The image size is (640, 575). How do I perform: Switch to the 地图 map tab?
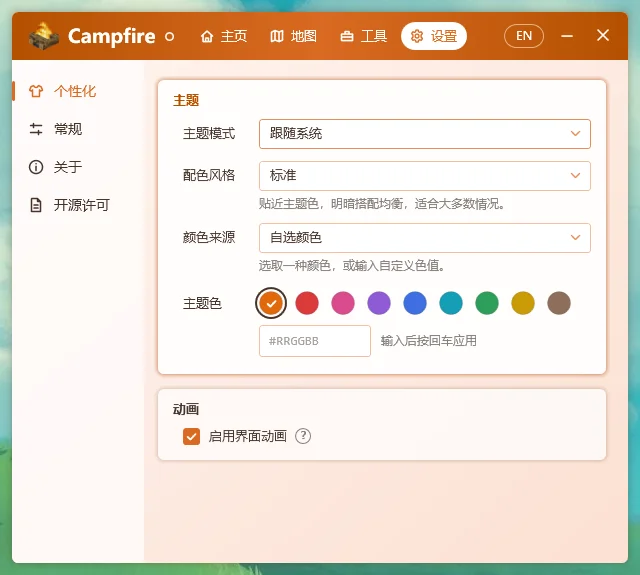click(293, 36)
